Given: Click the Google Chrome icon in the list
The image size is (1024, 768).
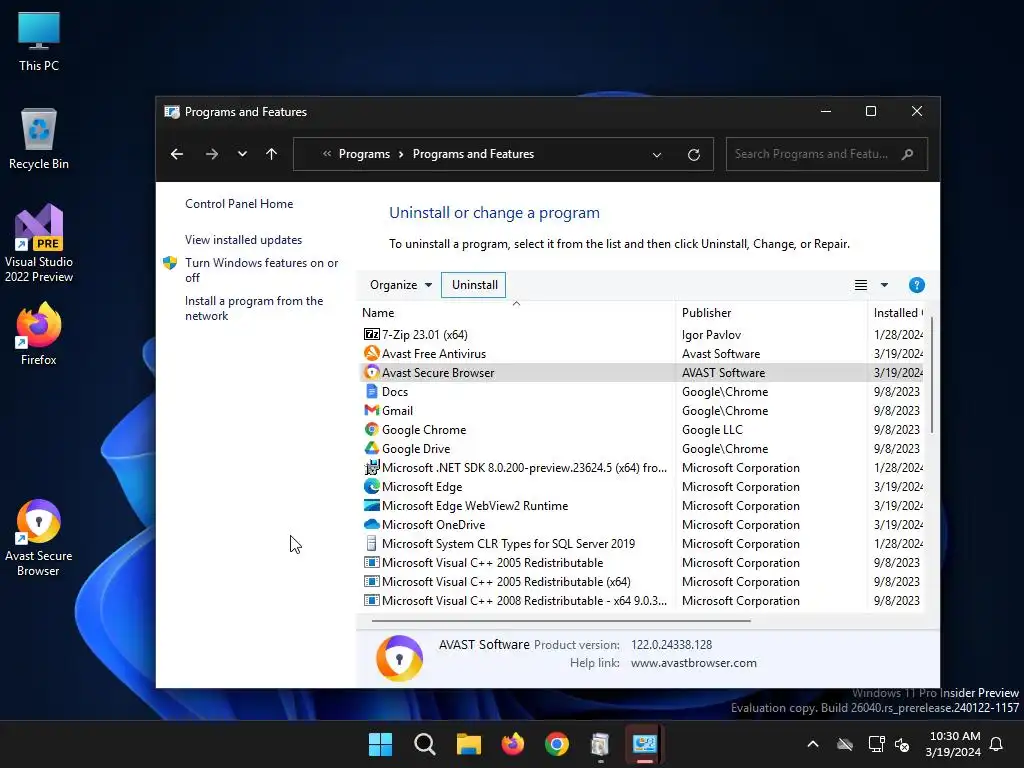Looking at the screenshot, I should pyautogui.click(x=372, y=429).
